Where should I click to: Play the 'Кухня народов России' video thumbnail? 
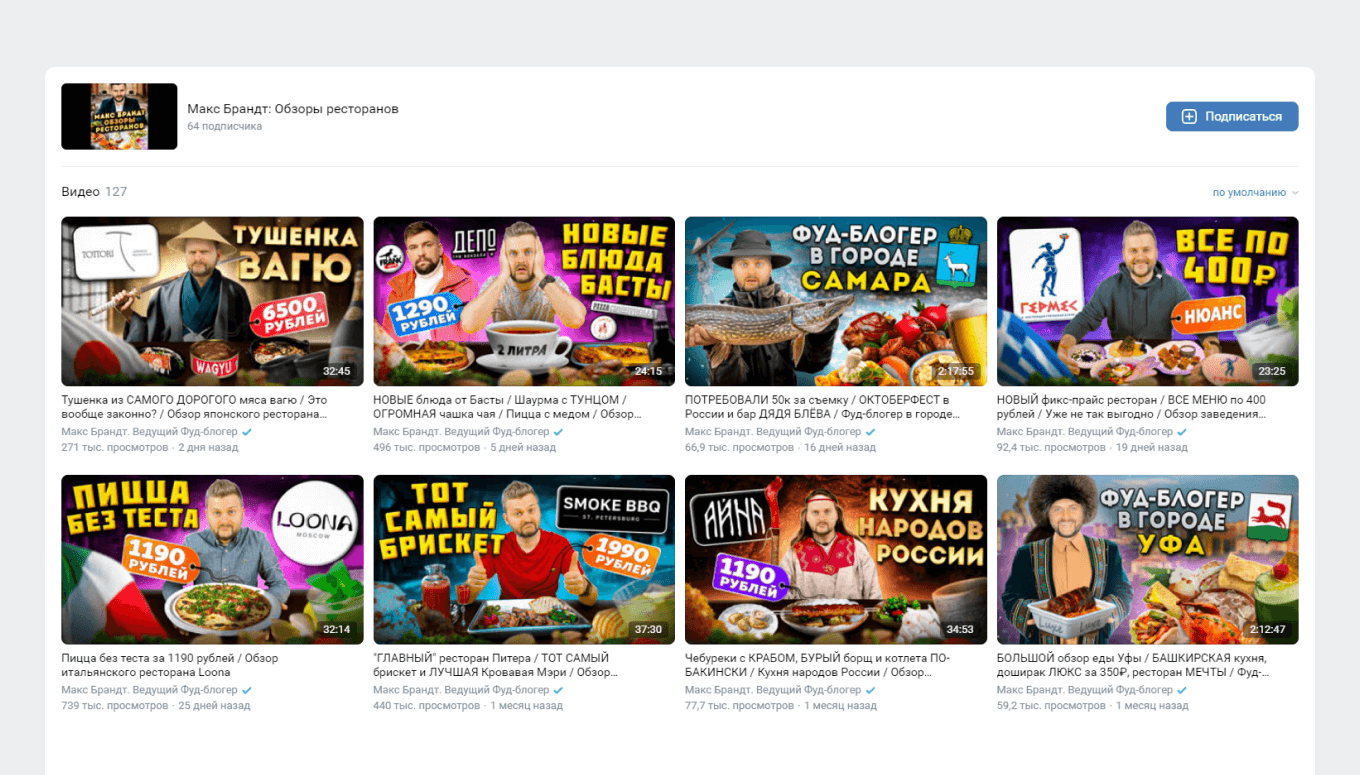tap(835, 559)
